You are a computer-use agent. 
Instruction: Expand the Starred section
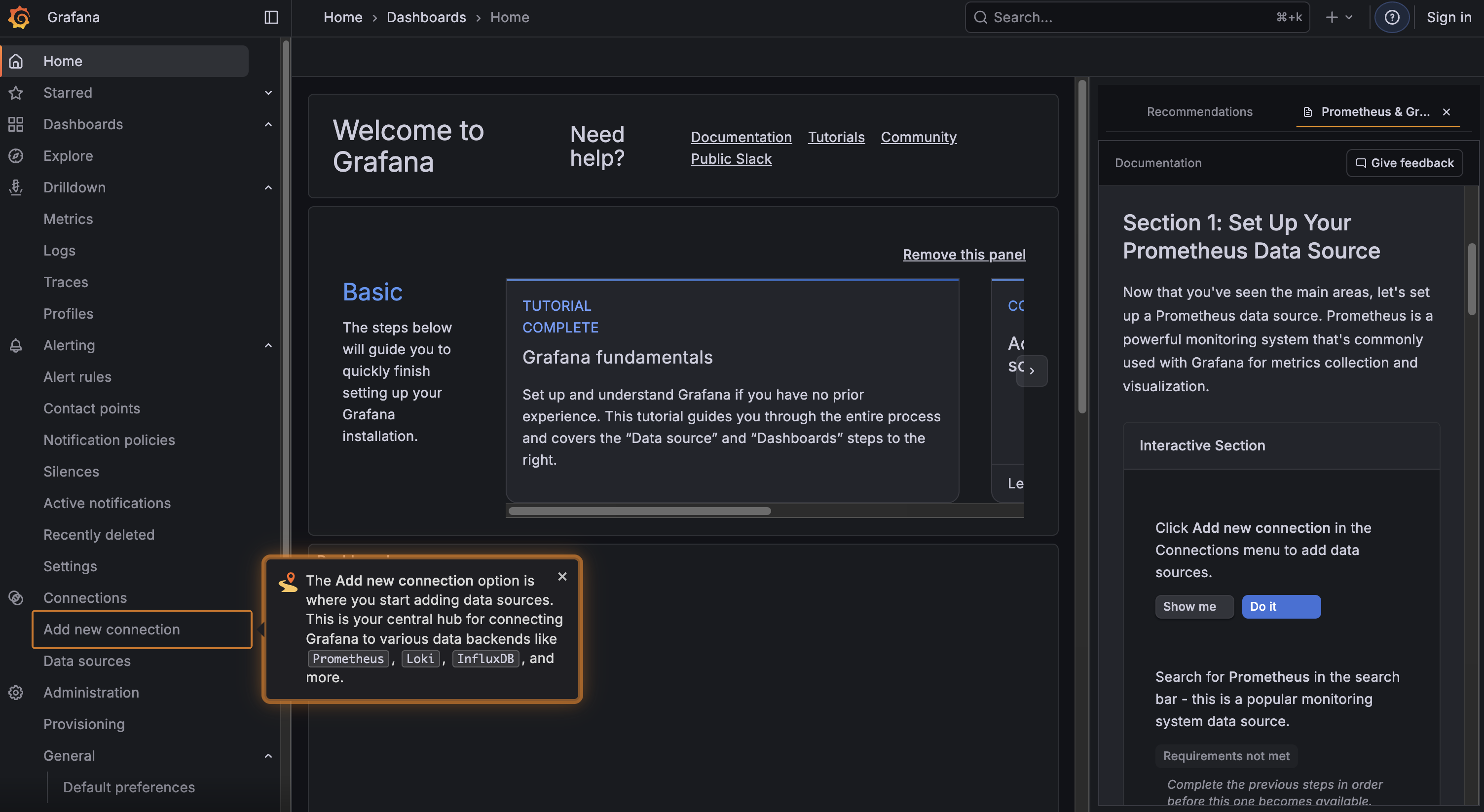pyautogui.click(x=268, y=93)
